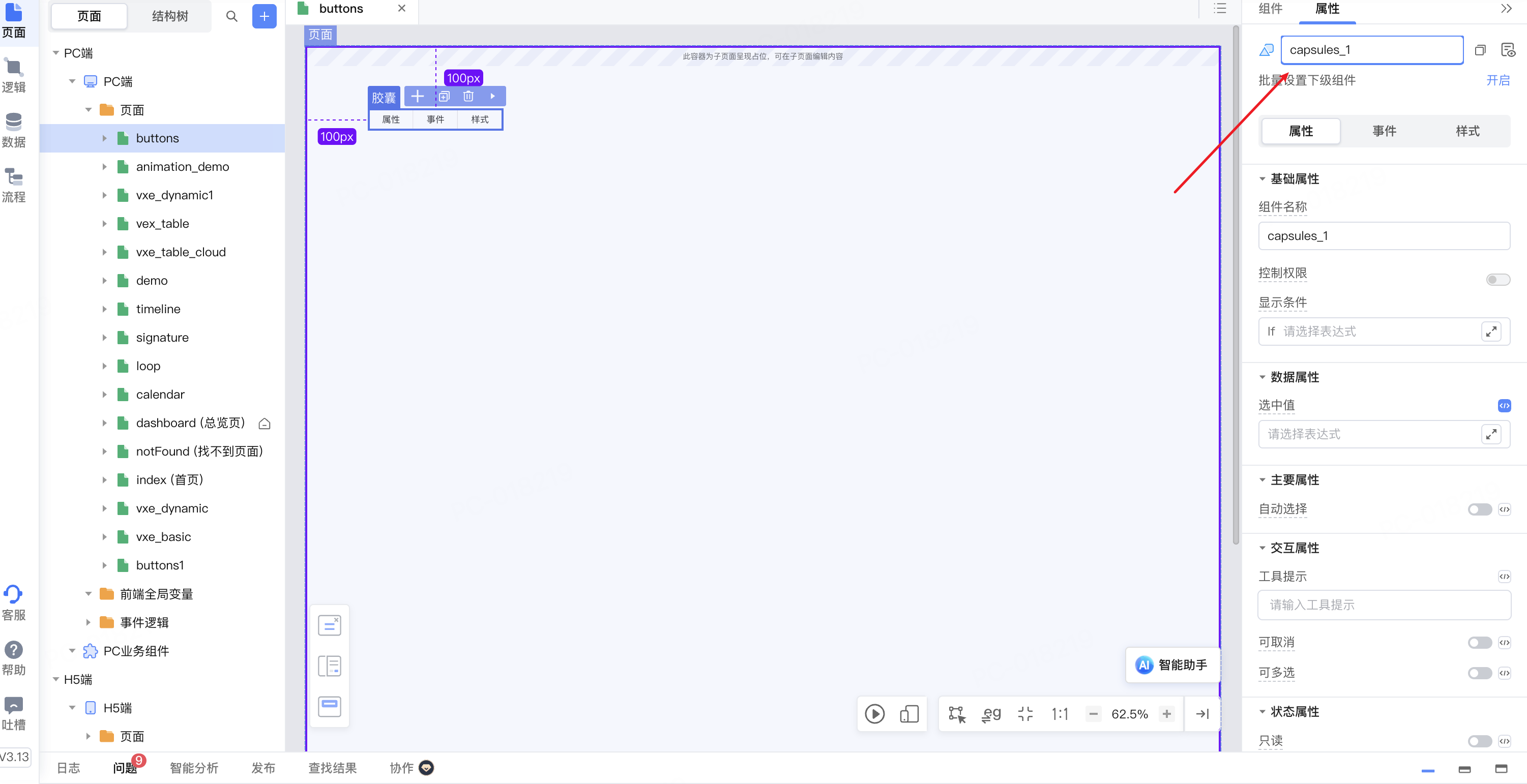Open the 查找结果 bottom tab

pyautogui.click(x=332, y=769)
